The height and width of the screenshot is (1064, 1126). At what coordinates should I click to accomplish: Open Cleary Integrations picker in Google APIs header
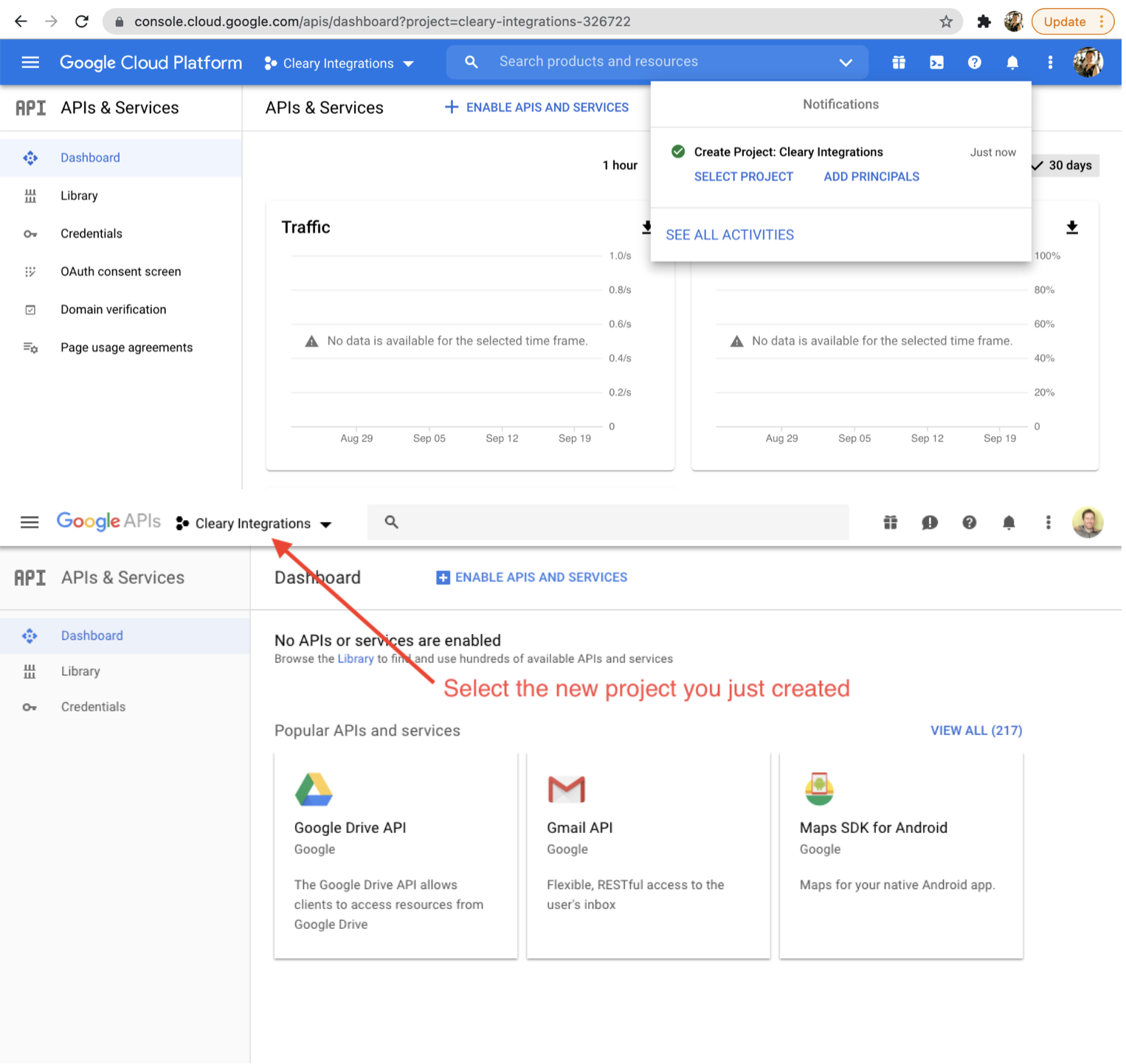254,524
